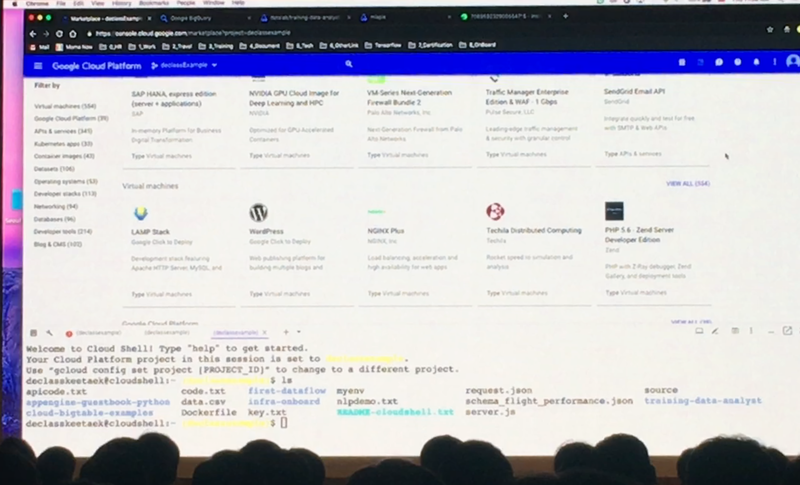The width and height of the screenshot is (800, 485).
Task: Open the Cloud Shell session dropdown arrow
Action: (x=298, y=332)
